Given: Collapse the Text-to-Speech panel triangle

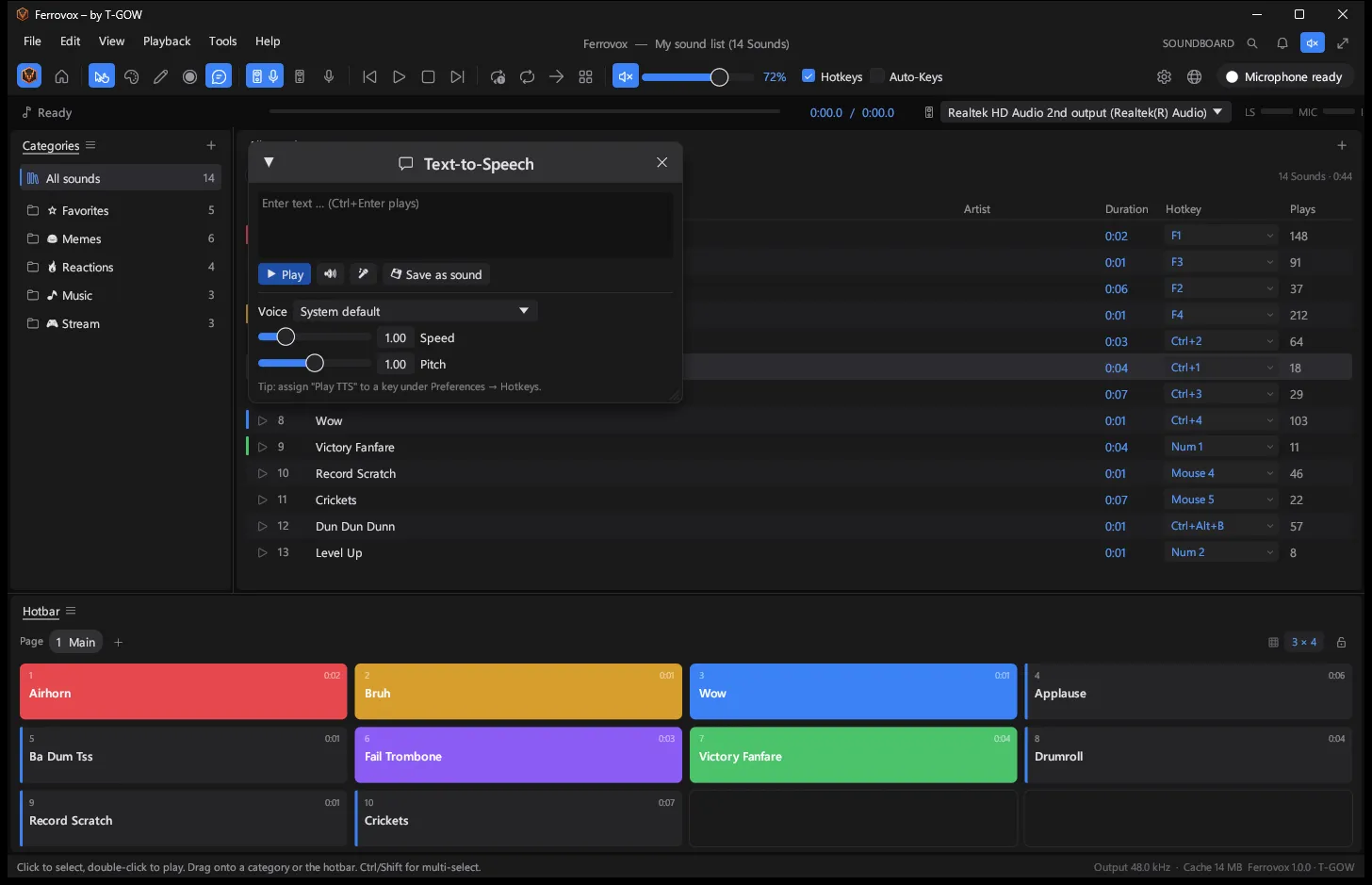Looking at the screenshot, I should (269, 162).
